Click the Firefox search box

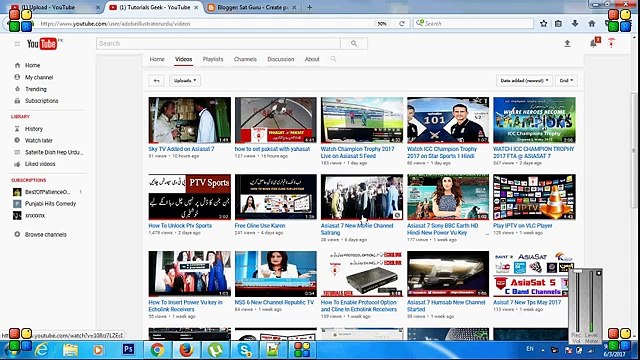(x=473, y=24)
